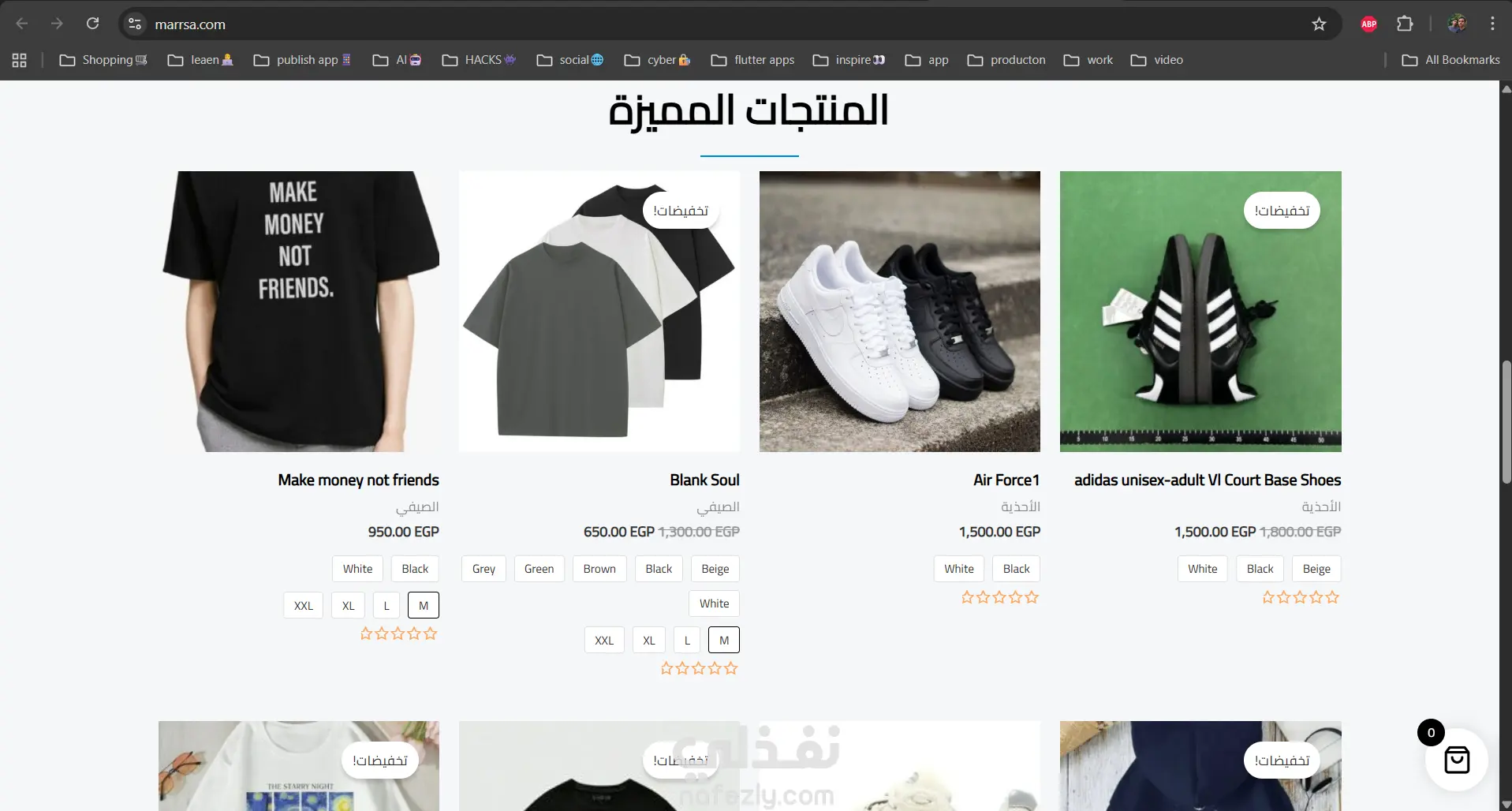Open الصيفي category under Blank Soul
The width and height of the screenshot is (1512, 811).
[x=718, y=506]
